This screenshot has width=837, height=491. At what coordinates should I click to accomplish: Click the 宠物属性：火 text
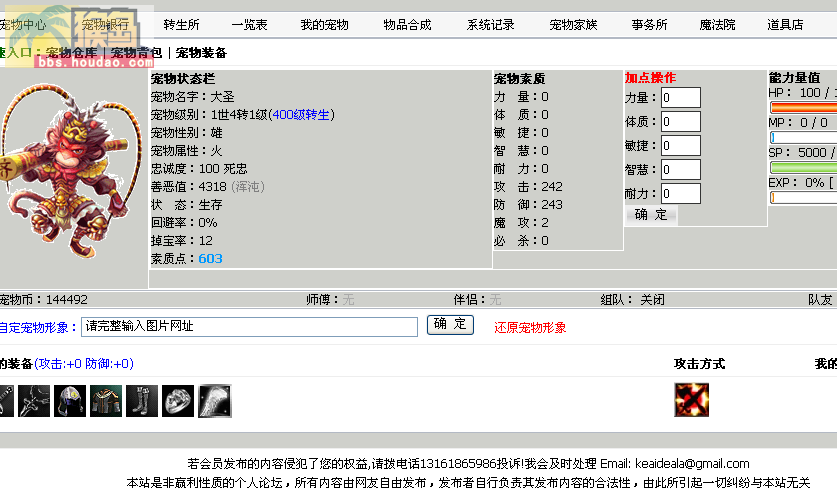(x=186, y=151)
